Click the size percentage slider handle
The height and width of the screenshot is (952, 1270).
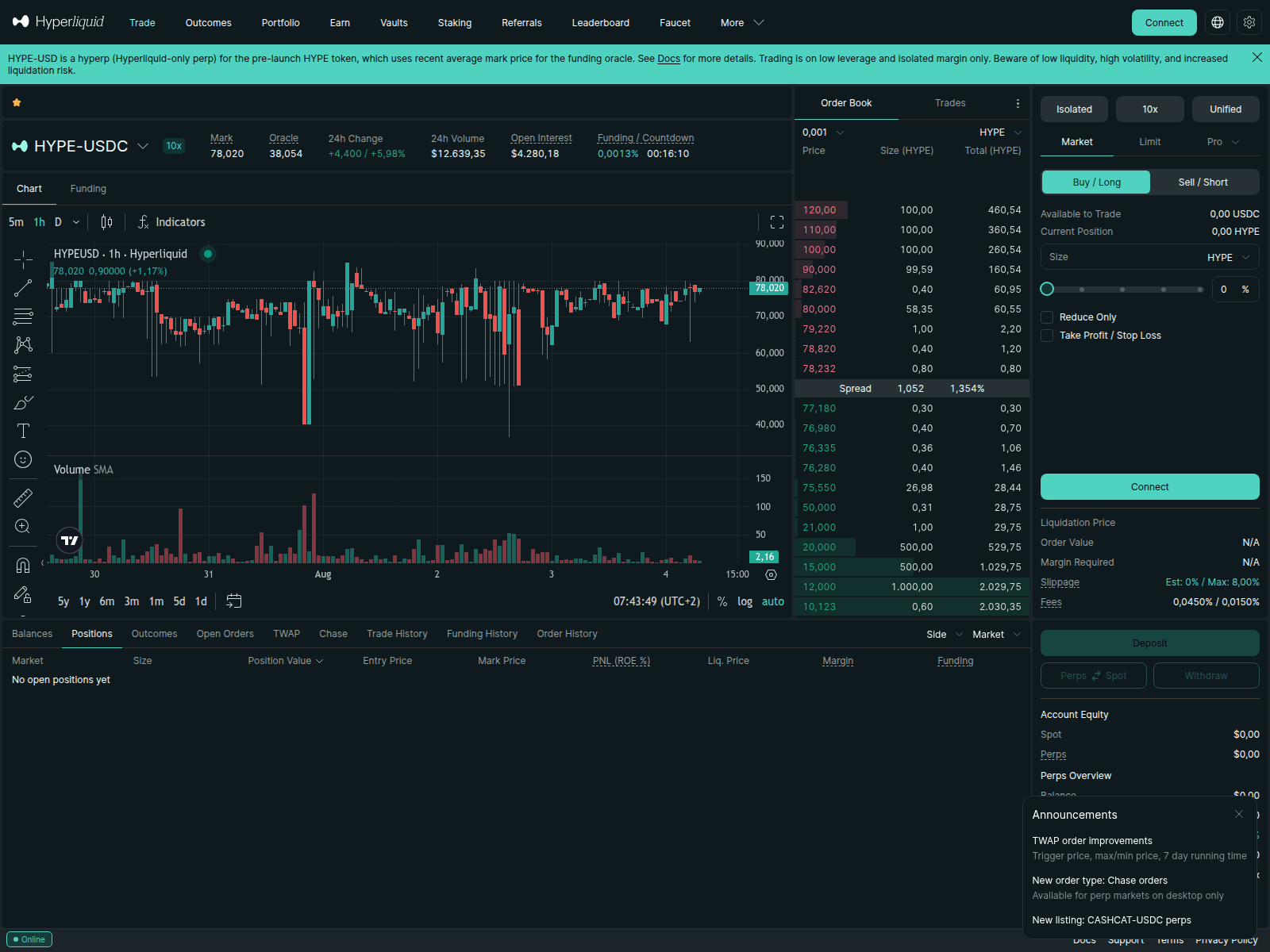pos(1047,289)
